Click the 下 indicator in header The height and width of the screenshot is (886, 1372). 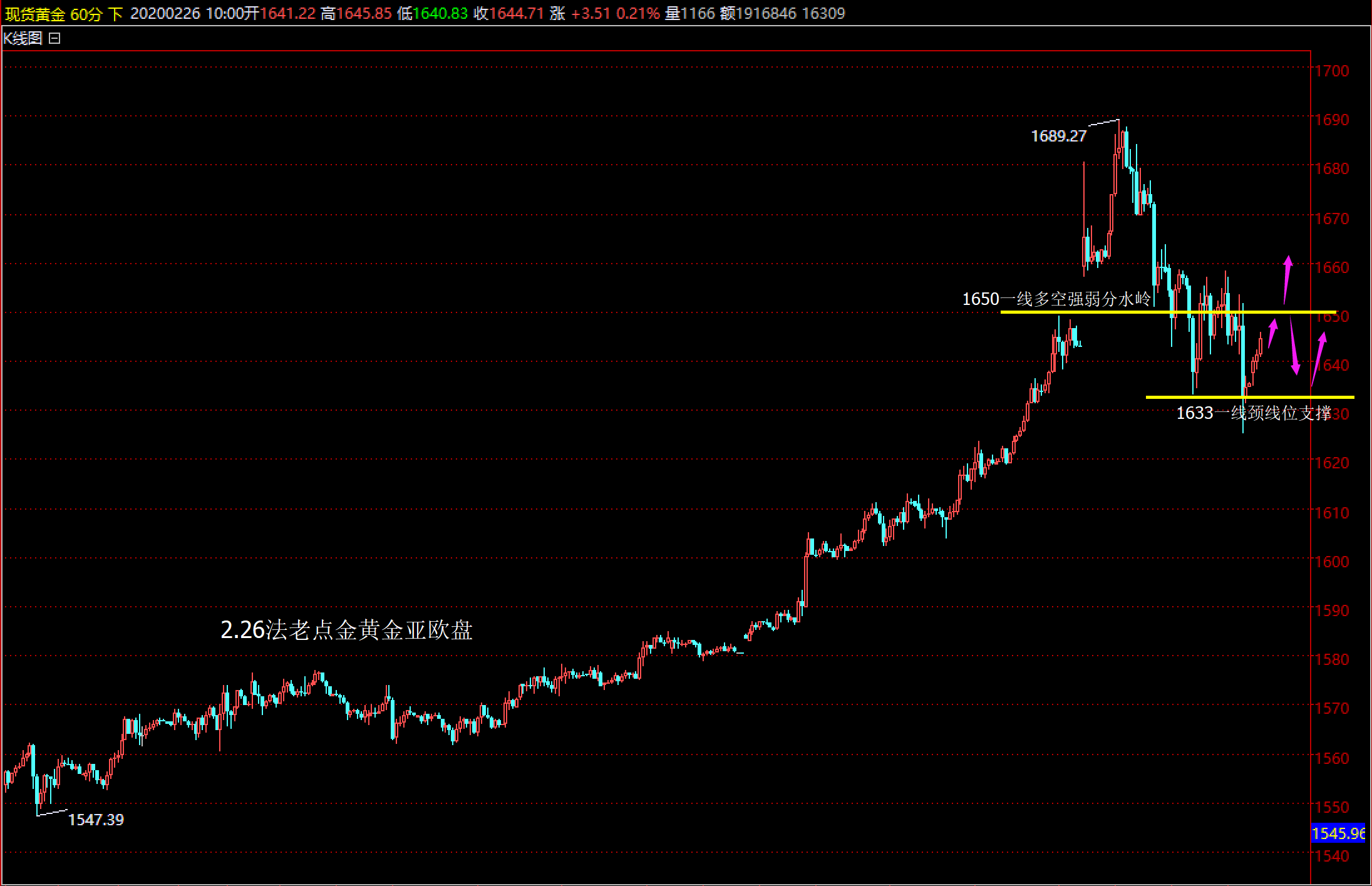click(115, 14)
